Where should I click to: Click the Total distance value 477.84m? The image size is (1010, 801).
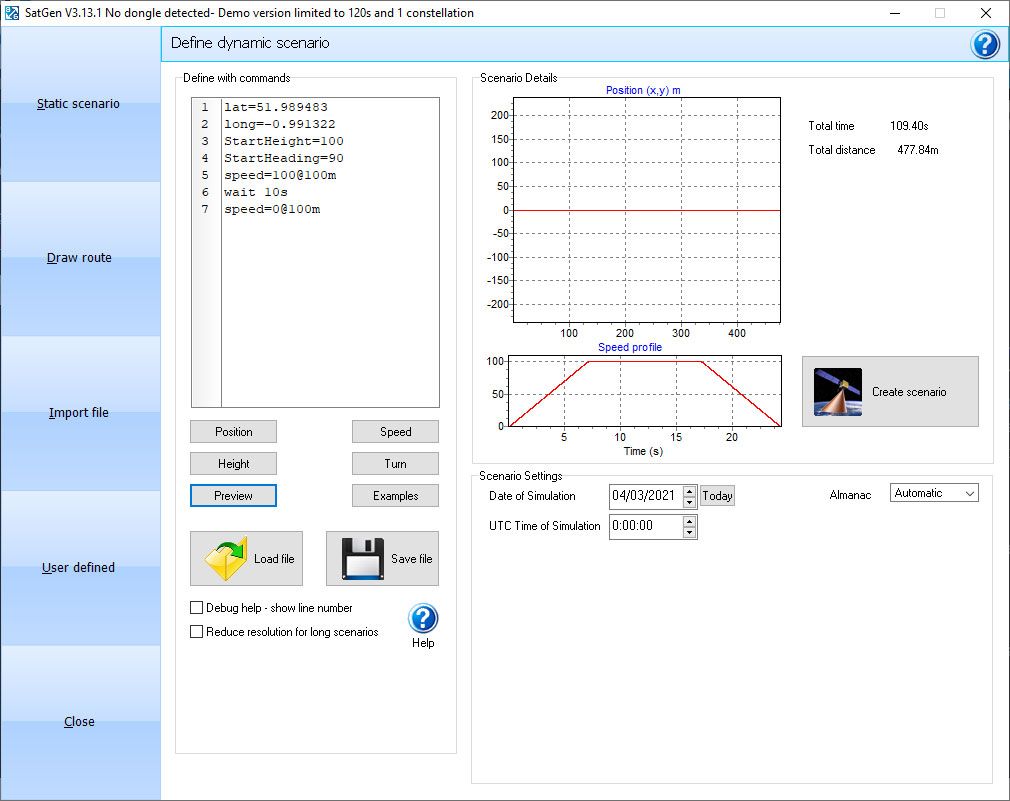click(917, 150)
